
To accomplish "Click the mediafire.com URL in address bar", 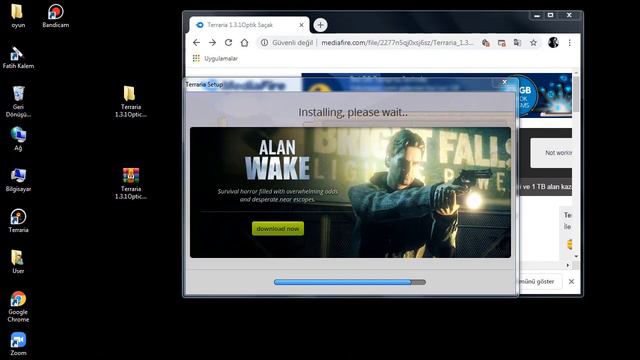I will coord(397,42).
